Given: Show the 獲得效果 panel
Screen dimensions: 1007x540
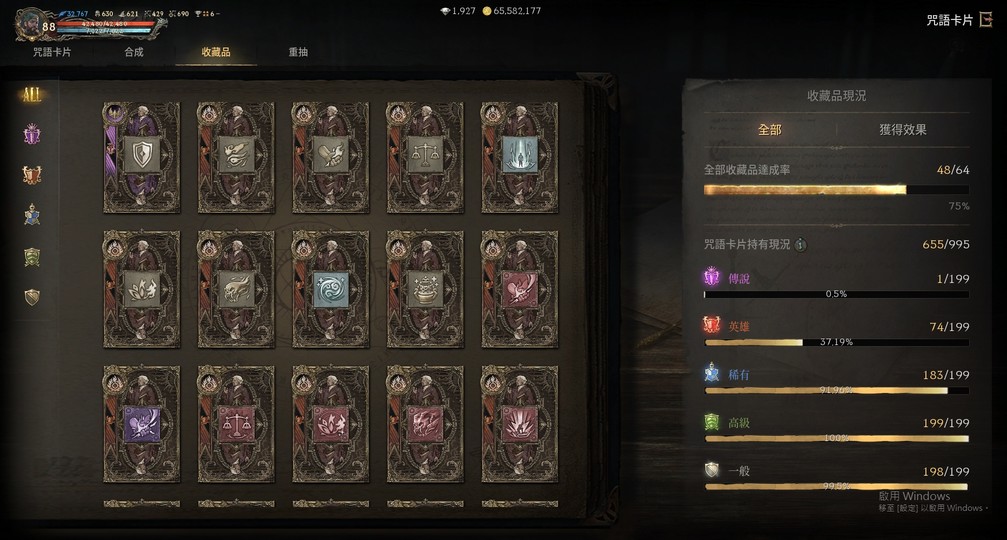Looking at the screenshot, I should [x=902, y=130].
